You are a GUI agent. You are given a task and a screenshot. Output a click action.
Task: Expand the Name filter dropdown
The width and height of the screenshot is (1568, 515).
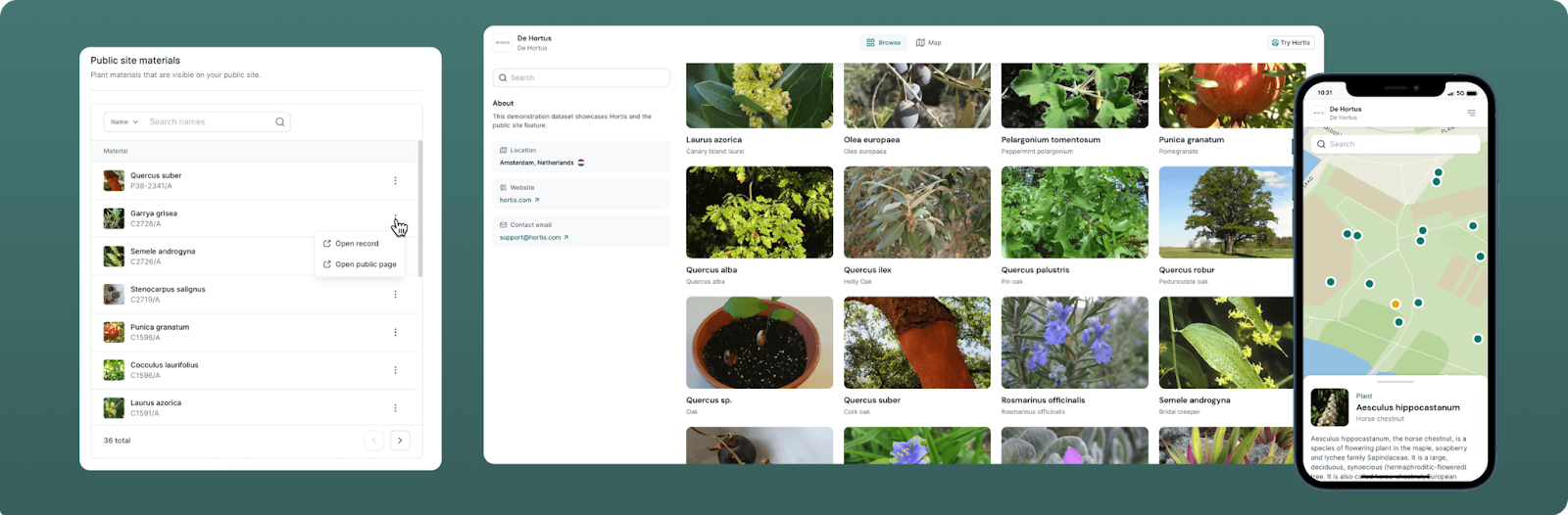pos(124,122)
